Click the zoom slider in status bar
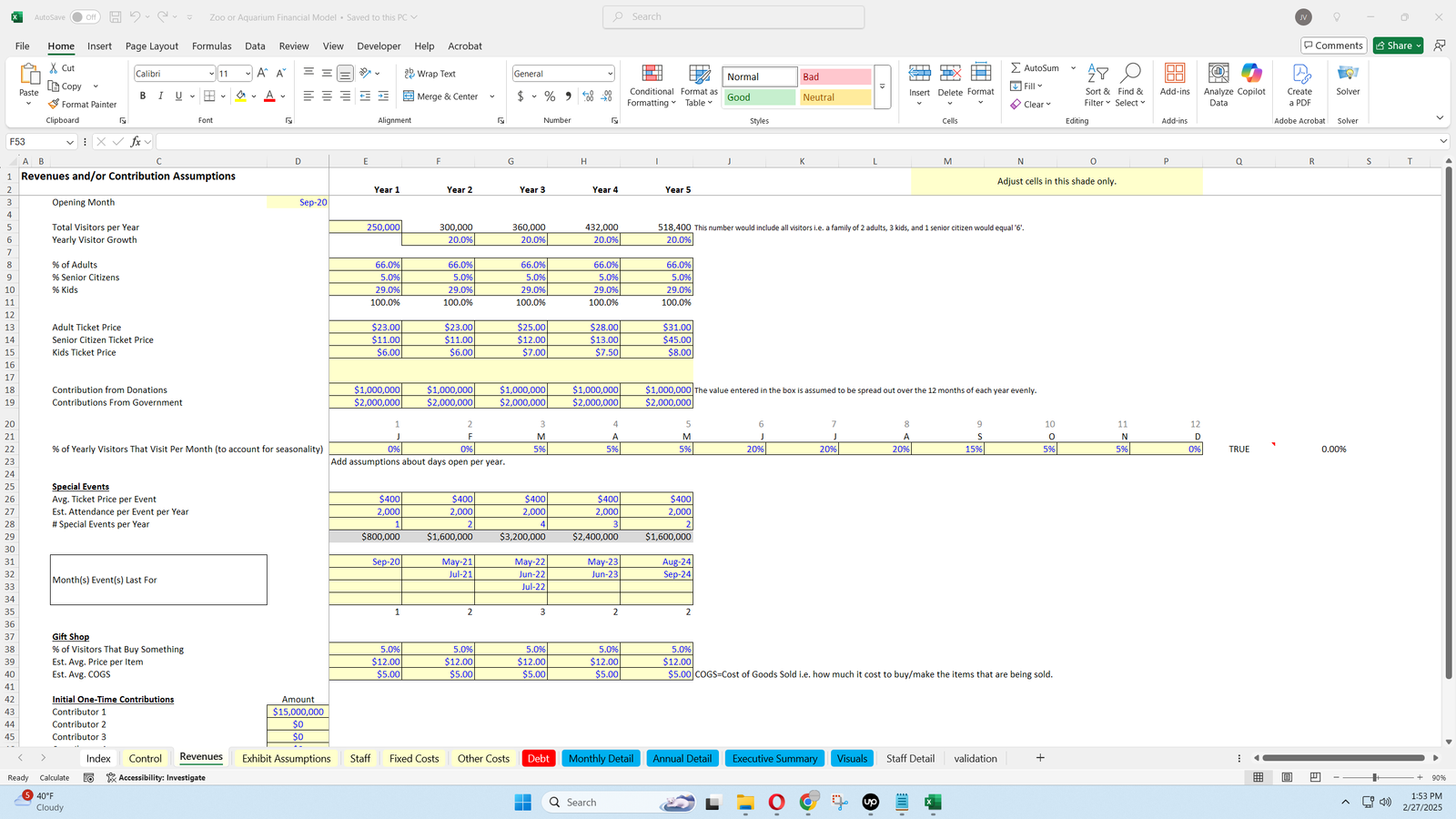 (1375, 778)
